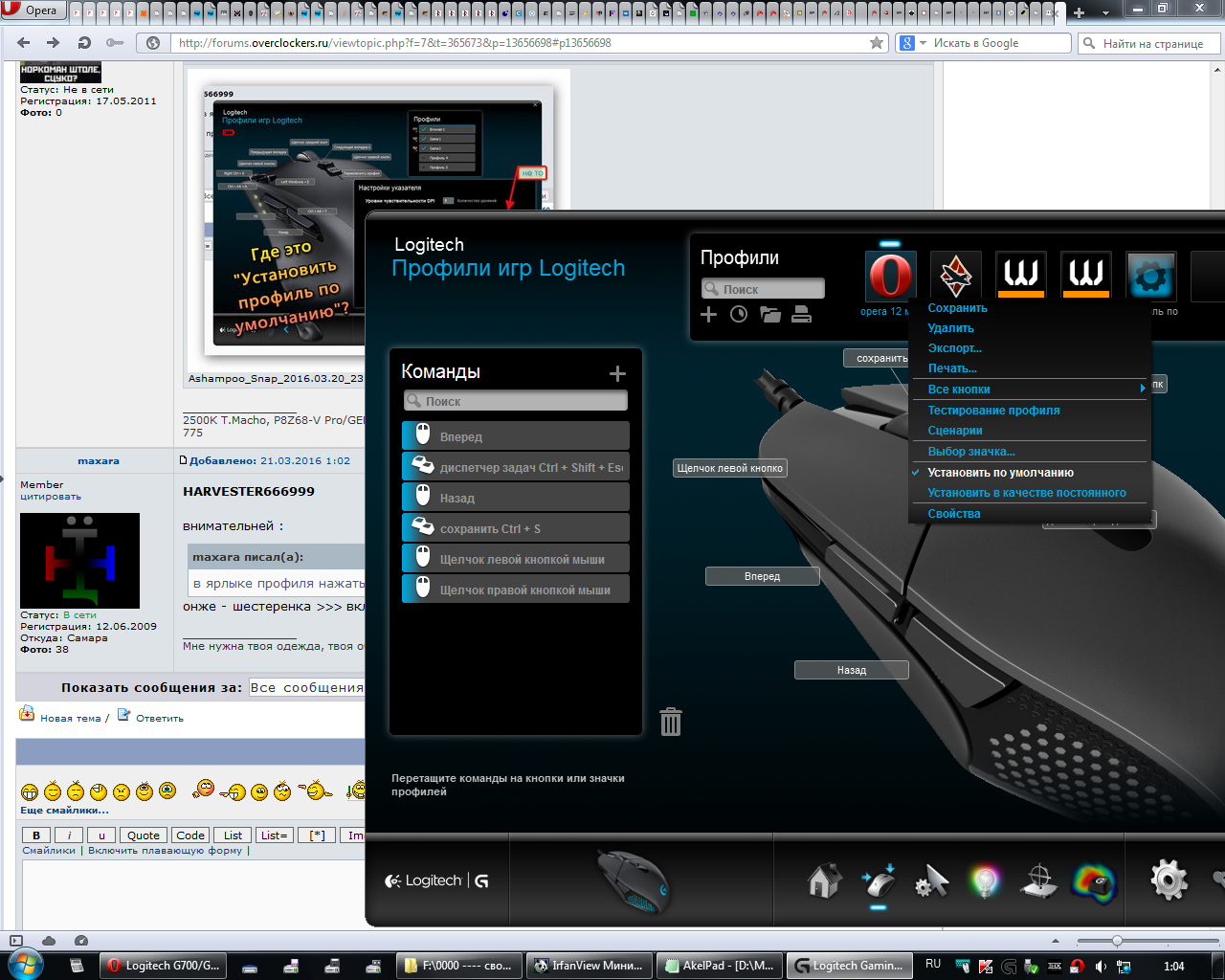The image size is (1225, 980).
Task: Click the Новая тема link
Action: point(70,718)
